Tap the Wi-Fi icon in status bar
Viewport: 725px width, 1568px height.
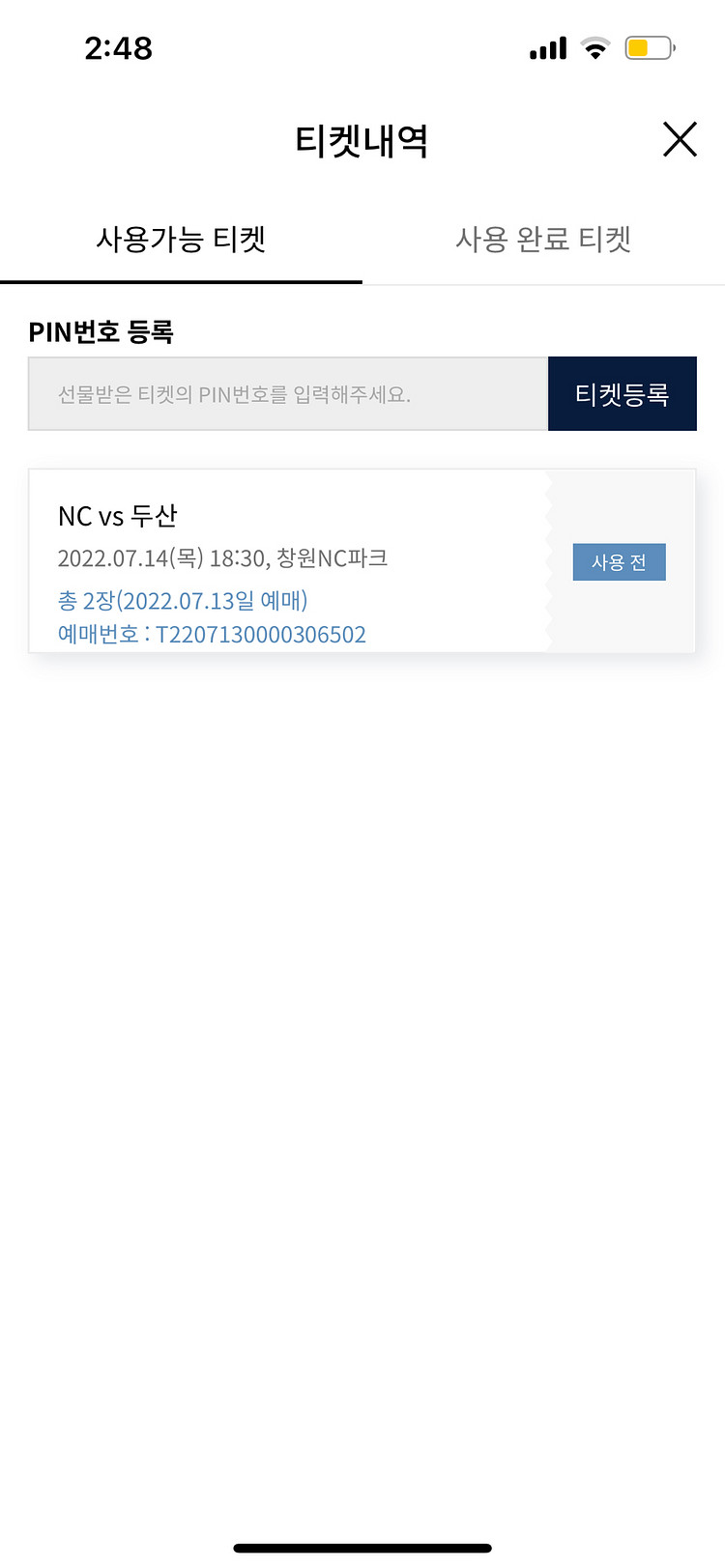pos(595,47)
